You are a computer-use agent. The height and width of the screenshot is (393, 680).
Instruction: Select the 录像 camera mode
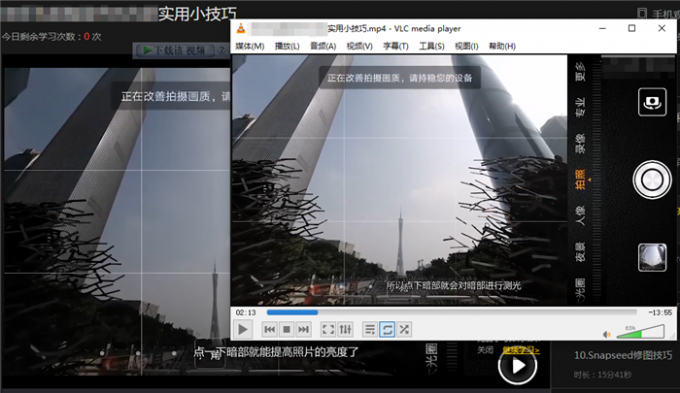coord(580,144)
